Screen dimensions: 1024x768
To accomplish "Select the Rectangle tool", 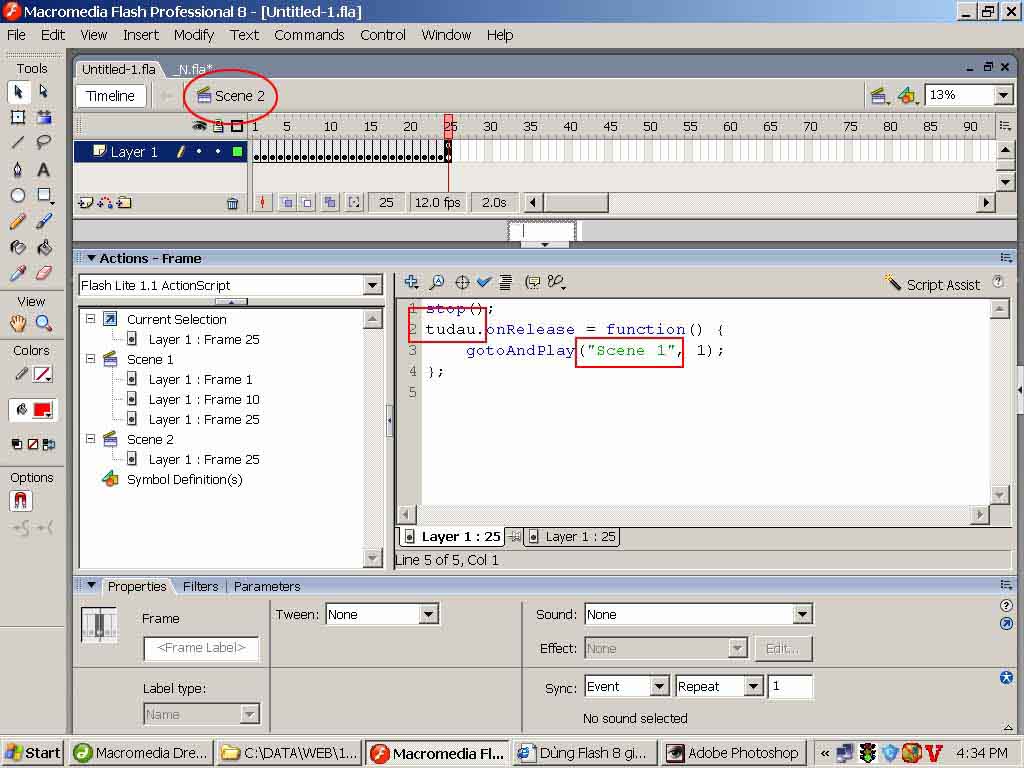I will [44, 195].
